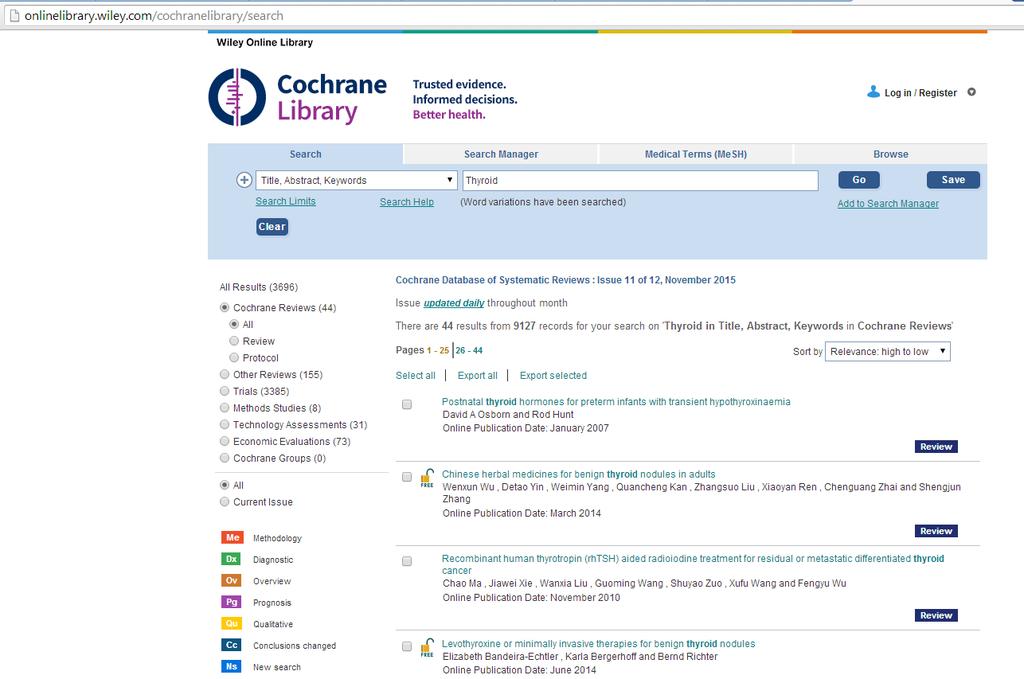Click free-access padlock on Levothyroxine result
Screen dimensions: 1024x679
pyautogui.click(x=427, y=647)
